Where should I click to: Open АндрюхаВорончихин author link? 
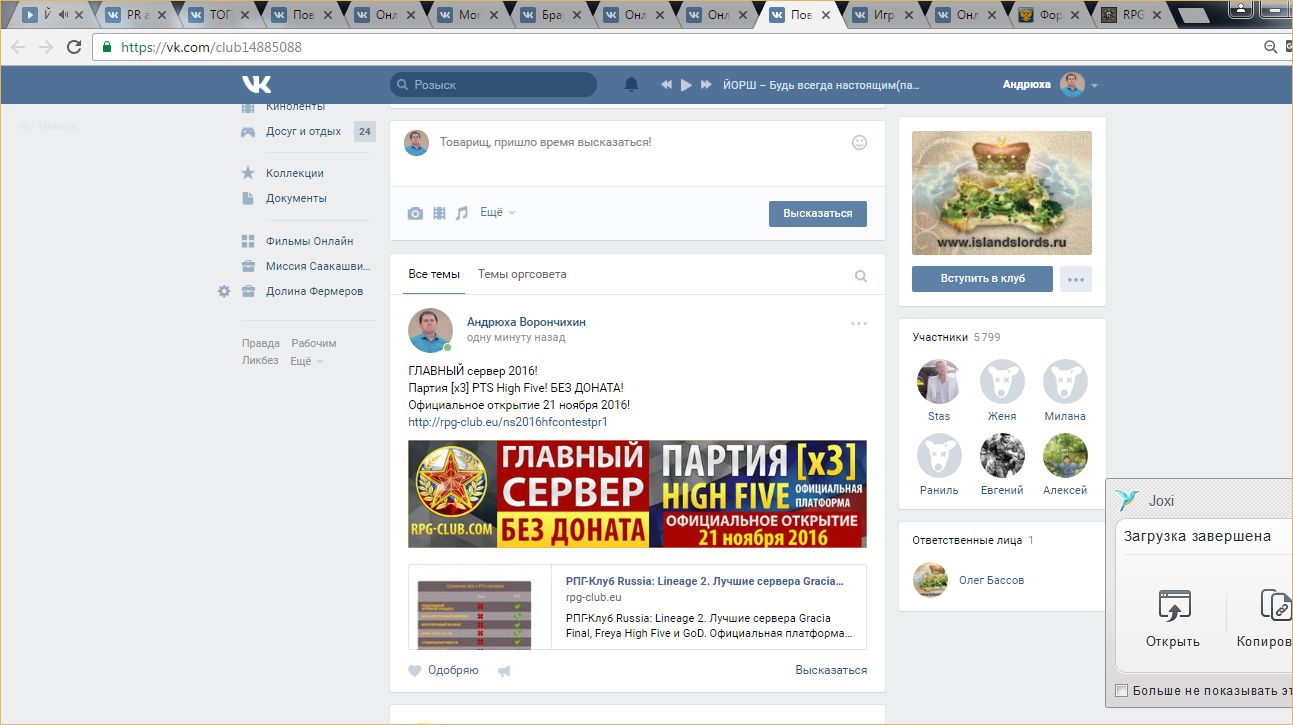(526, 322)
